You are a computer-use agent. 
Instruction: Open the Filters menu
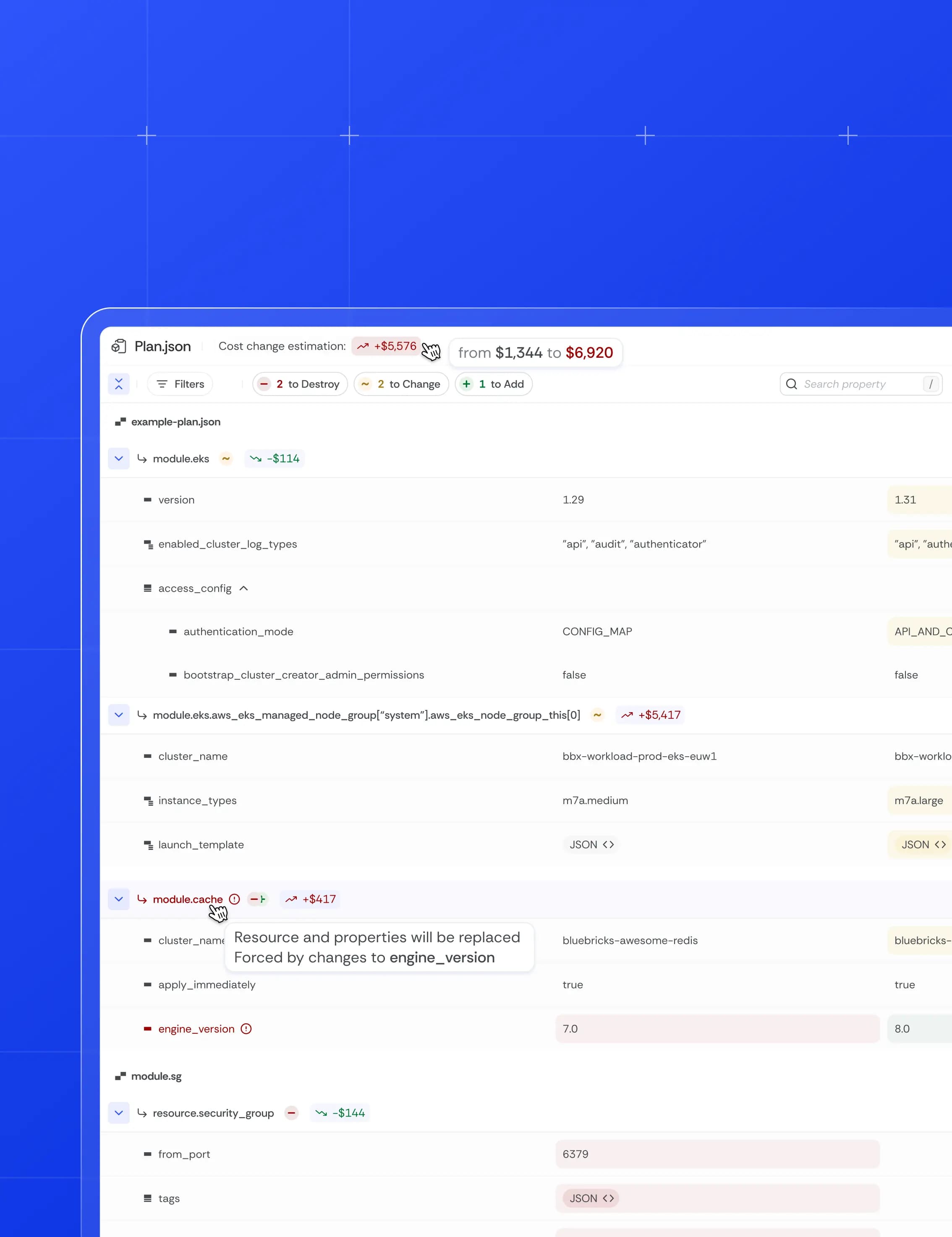180,384
